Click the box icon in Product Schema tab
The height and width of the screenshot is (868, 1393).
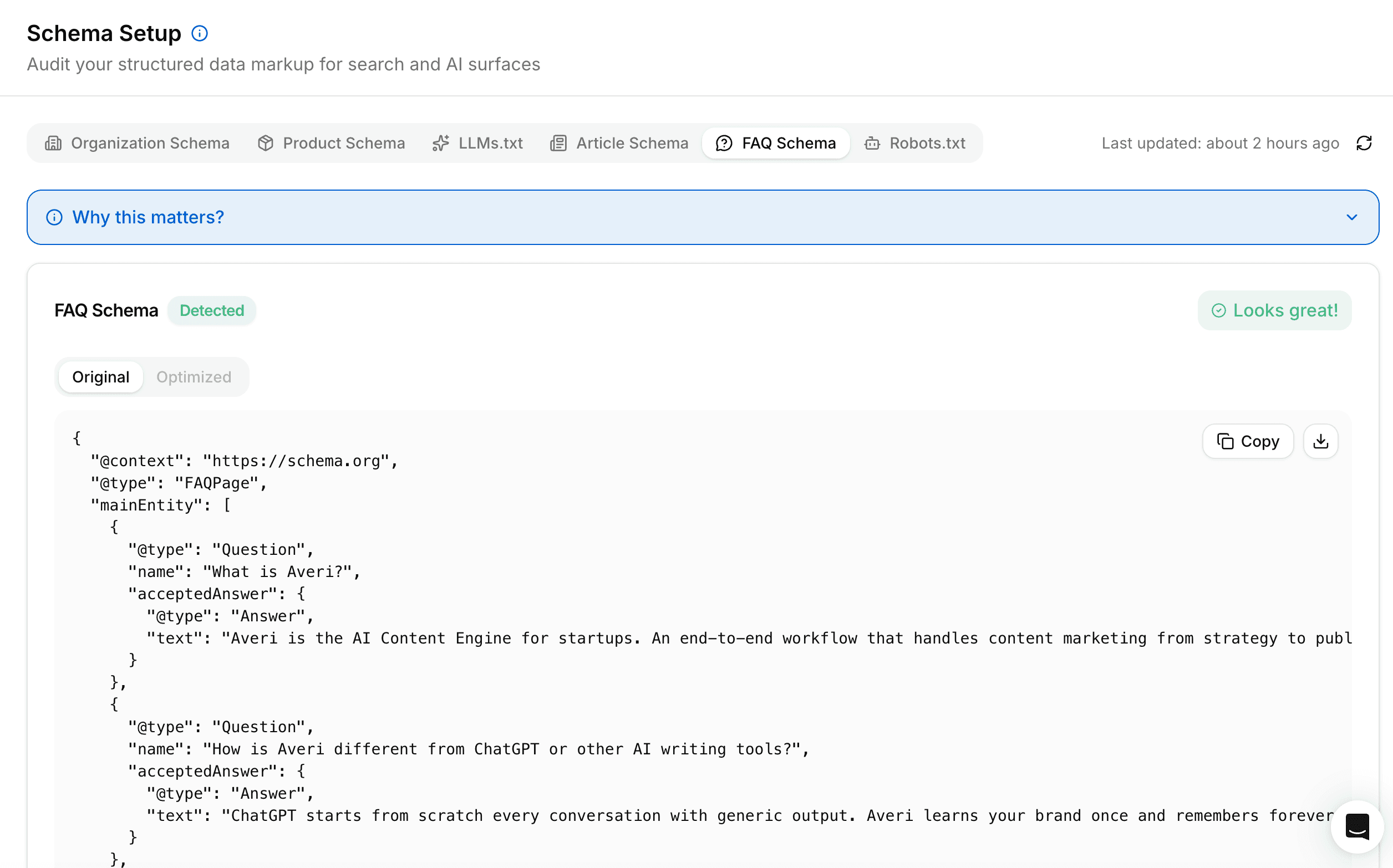(x=265, y=143)
